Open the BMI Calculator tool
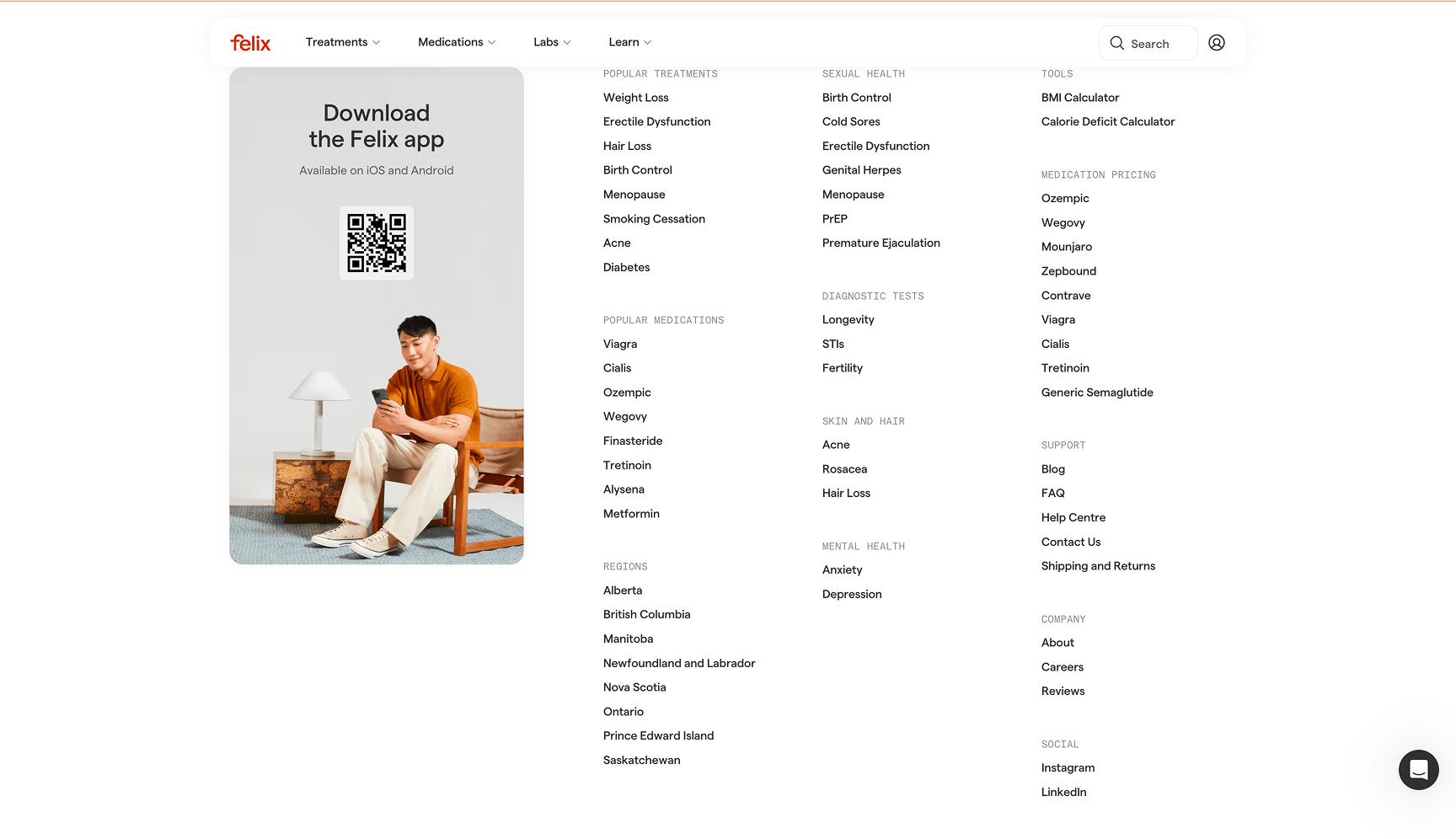1456x839 pixels. [x=1080, y=98]
